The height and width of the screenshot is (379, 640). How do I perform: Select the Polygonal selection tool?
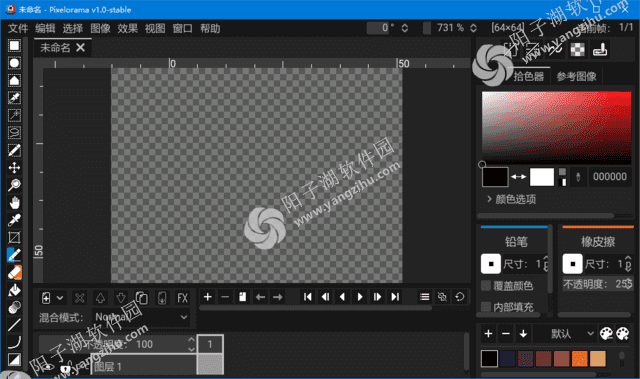tap(14, 81)
